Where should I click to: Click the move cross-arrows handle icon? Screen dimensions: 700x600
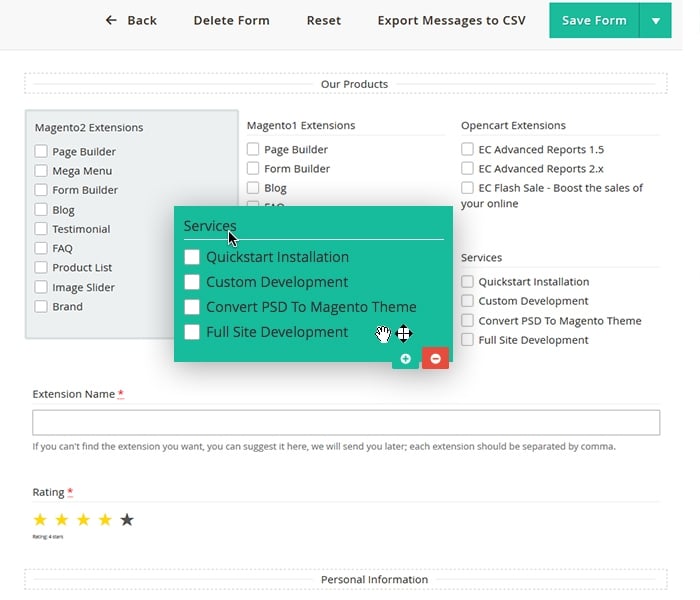point(404,333)
